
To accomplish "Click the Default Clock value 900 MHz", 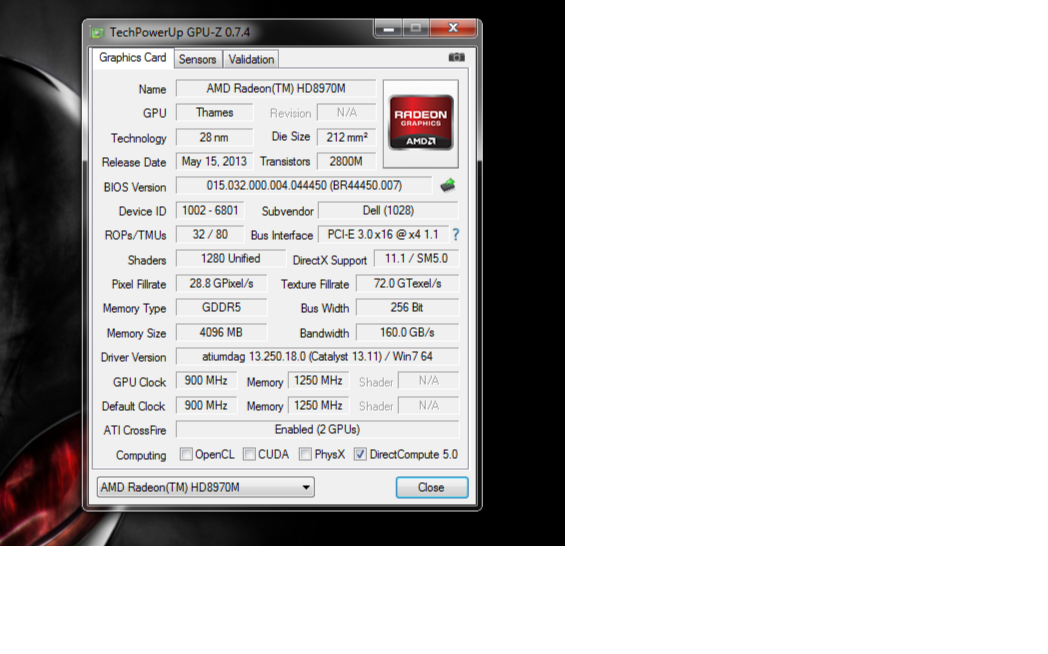I will click(x=206, y=405).
